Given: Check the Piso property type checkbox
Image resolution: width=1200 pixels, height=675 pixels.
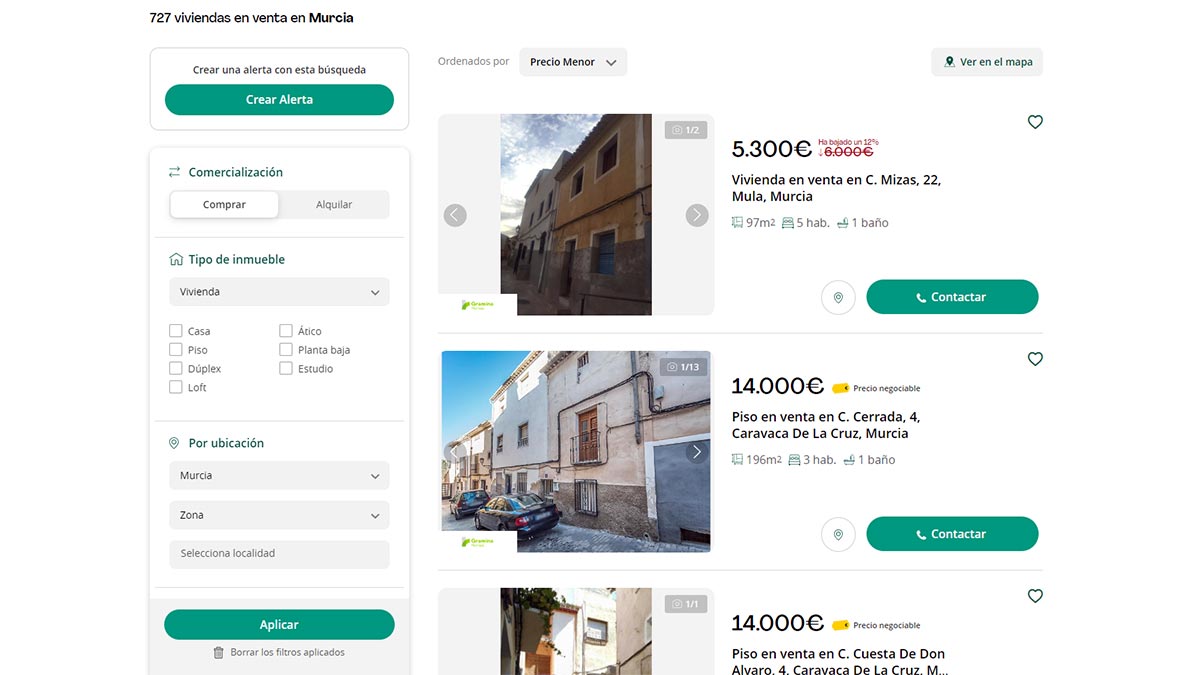Looking at the screenshot, I should click(x=174, y=349).
